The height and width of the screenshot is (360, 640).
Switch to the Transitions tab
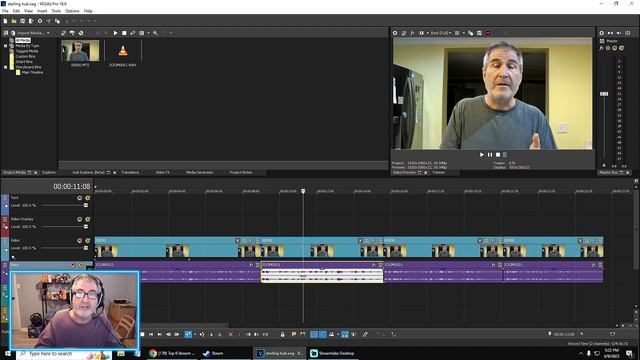[x=130, y=173]
